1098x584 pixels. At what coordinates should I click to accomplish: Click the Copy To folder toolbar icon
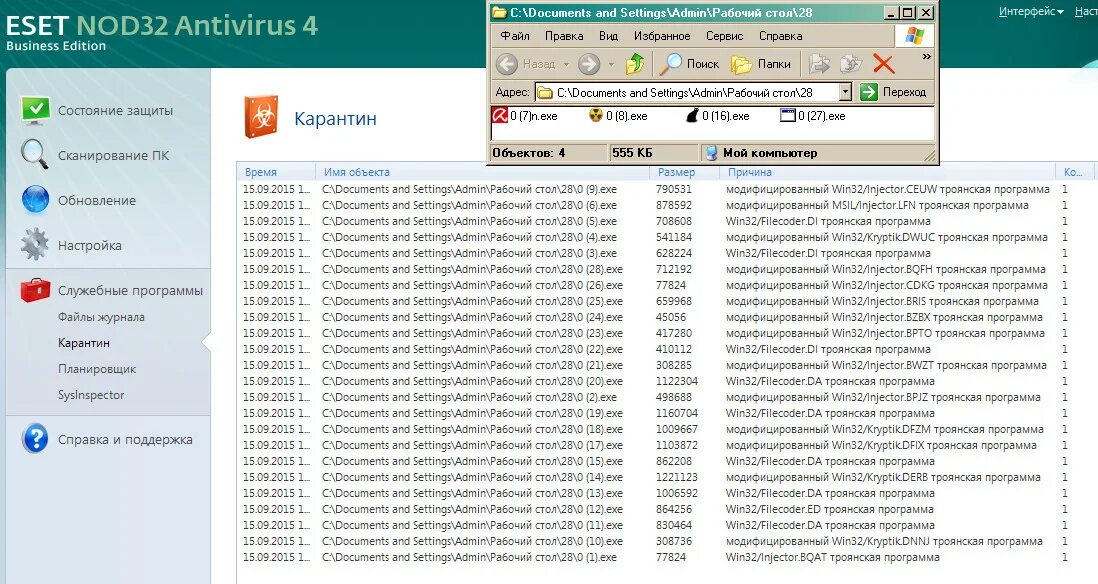(x=851, y=64)
